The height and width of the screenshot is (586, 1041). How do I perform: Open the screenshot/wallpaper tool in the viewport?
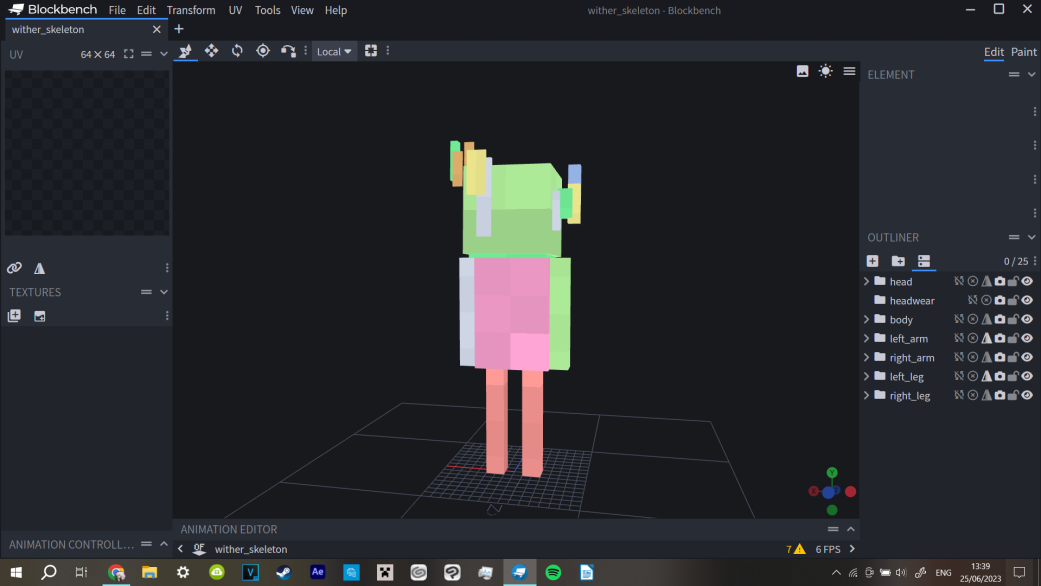(x=804, y=71)
